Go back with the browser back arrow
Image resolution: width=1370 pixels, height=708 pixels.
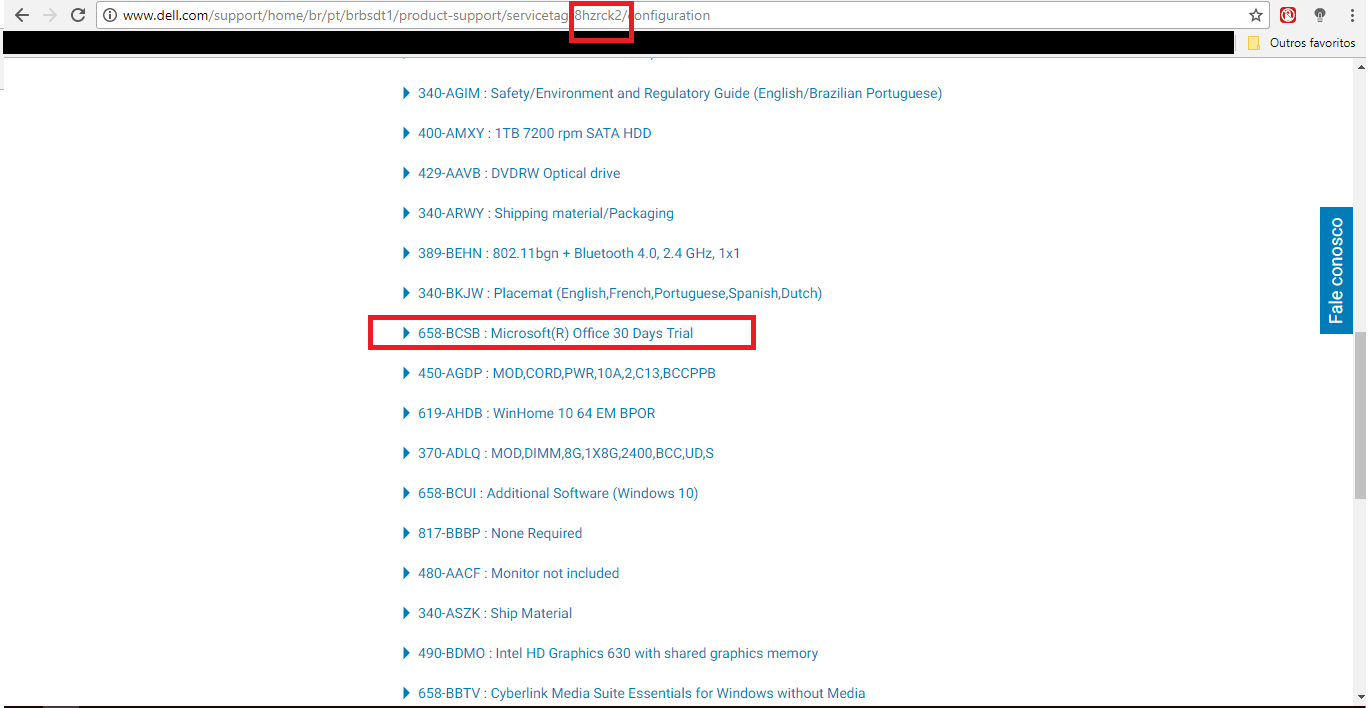22,16
